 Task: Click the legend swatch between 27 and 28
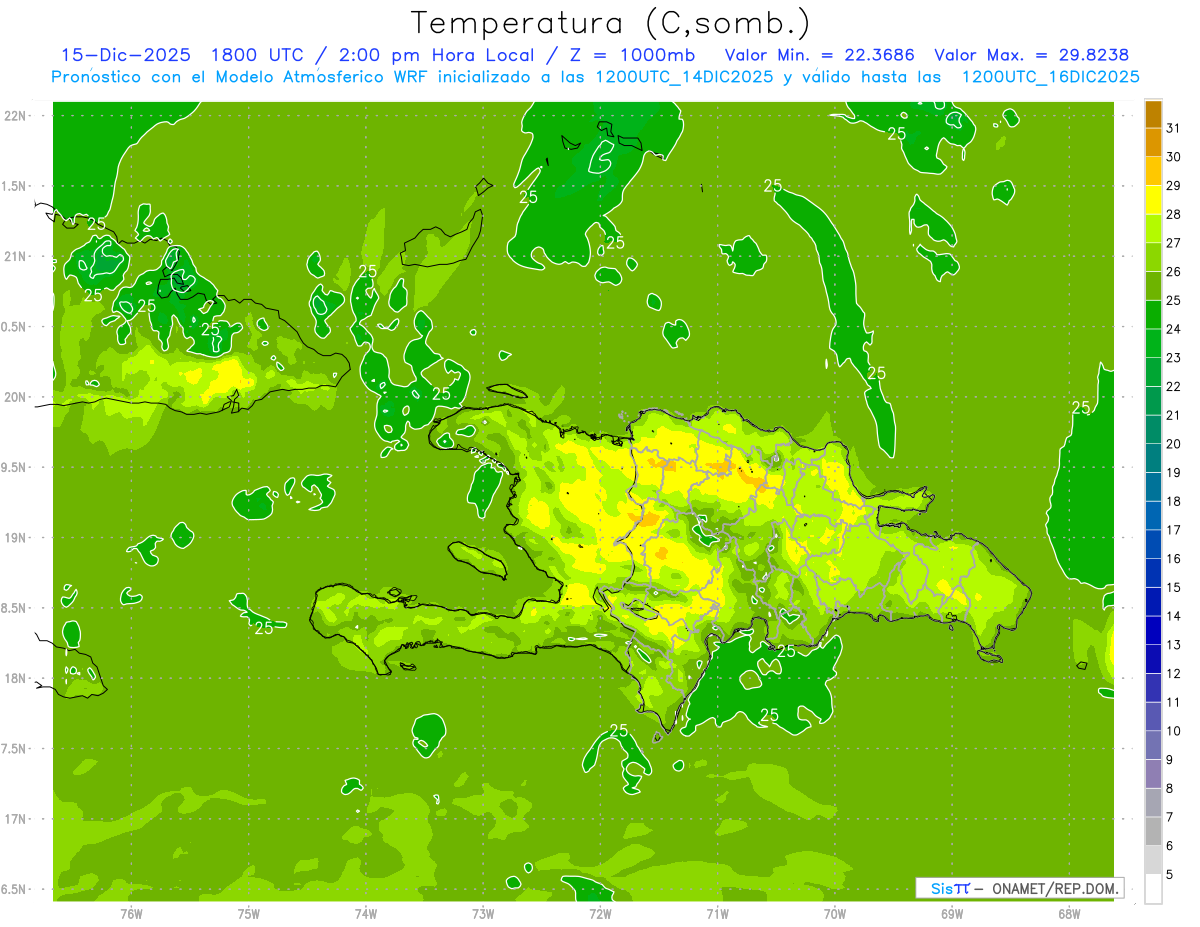pyautogui.click(x=1153, y=228)
